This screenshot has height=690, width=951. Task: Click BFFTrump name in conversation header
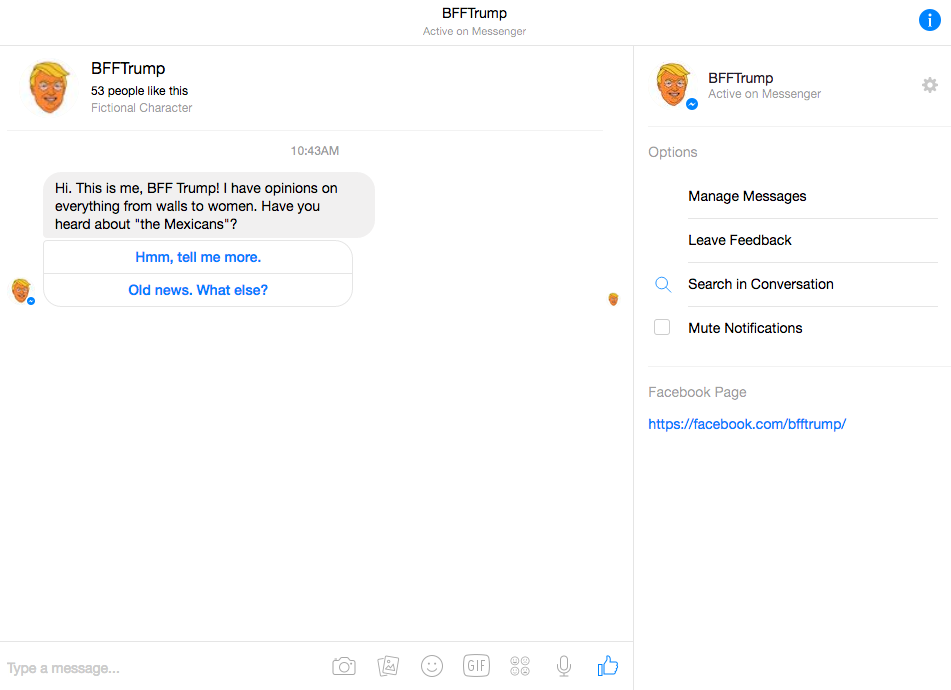pos(128,69)
